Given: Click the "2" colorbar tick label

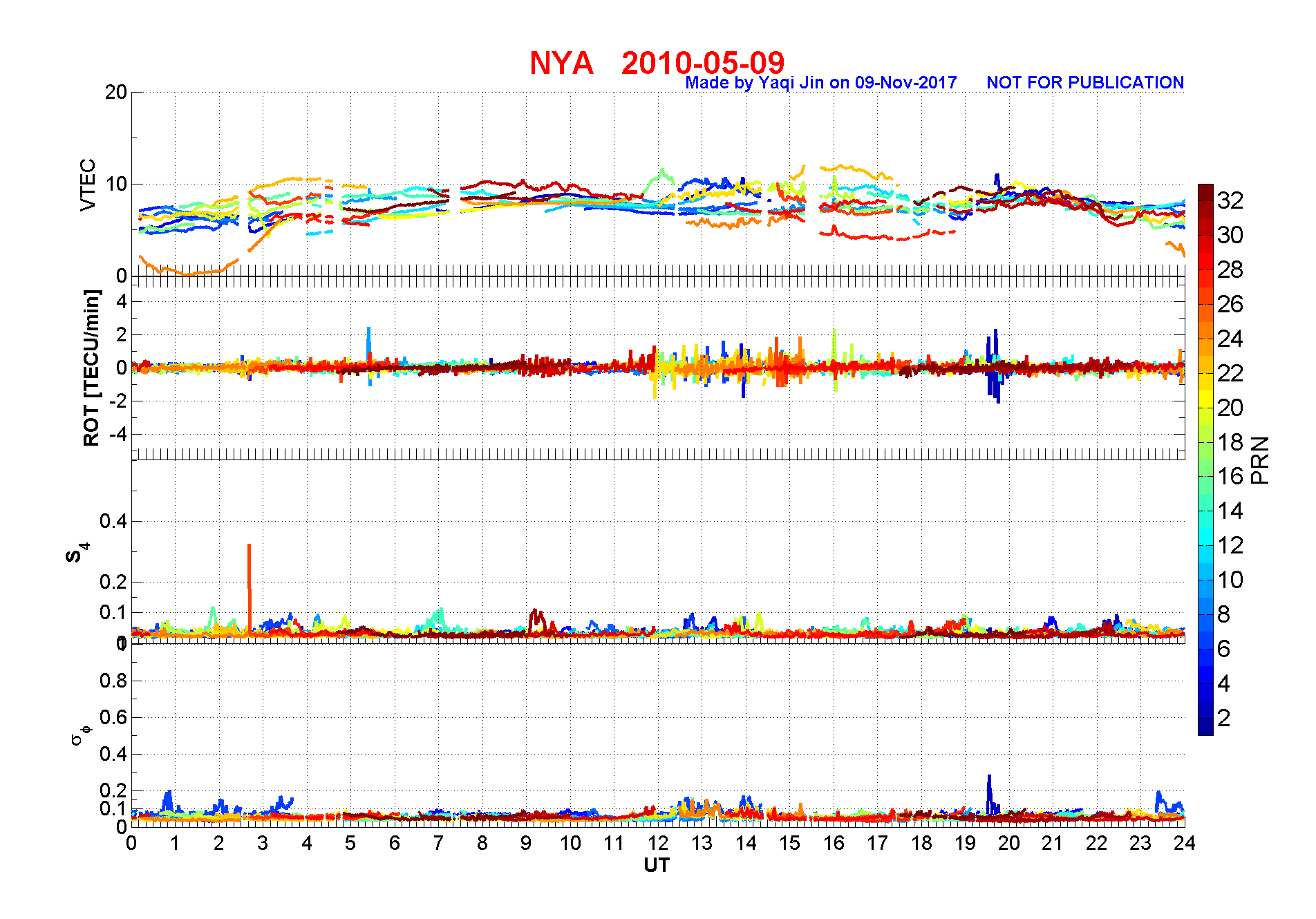Looking at the screenshot, I should (x=1223, y=718).
